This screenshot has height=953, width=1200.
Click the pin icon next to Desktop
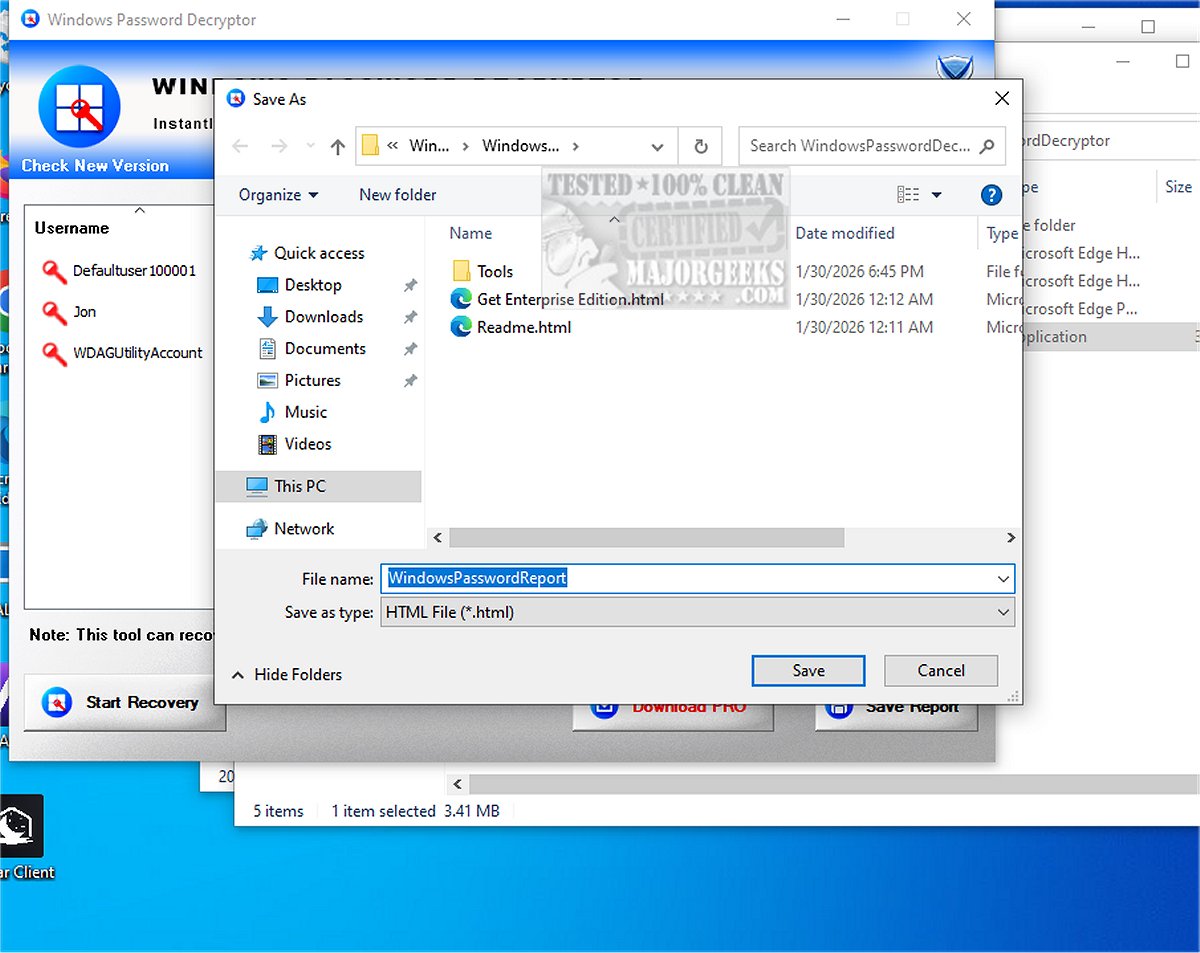tap(410, 286)
